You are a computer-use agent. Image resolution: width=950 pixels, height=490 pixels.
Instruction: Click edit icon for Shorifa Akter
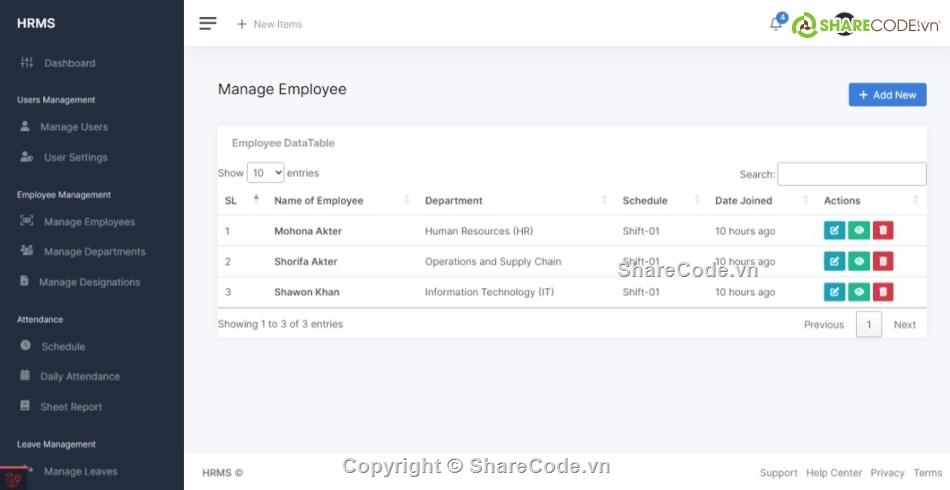[x=834, y=262]
